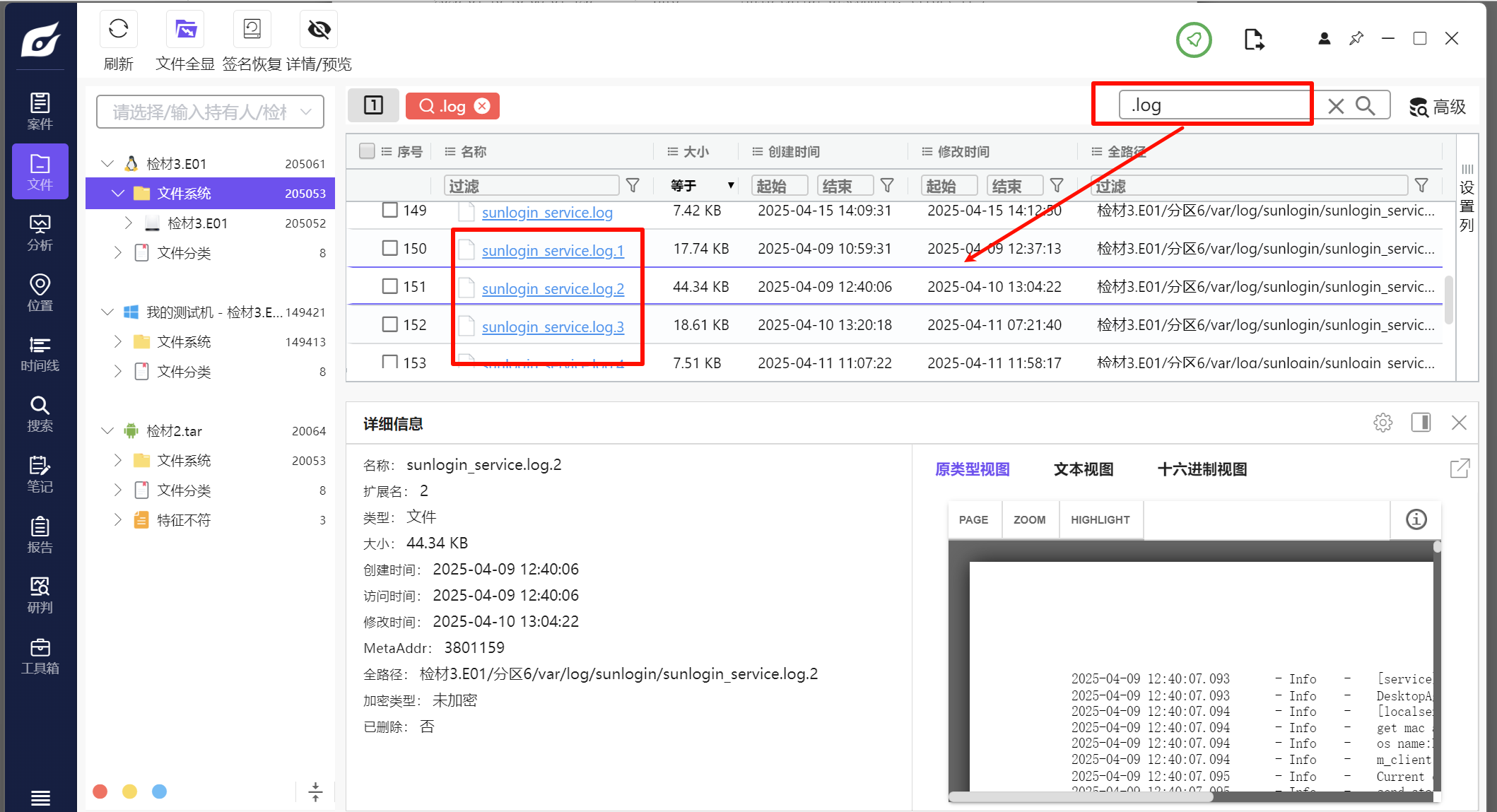Remove the .log search filter tag
Image resolution: width=1497 pixels, height=812 pixels.
tap(482, 106)
